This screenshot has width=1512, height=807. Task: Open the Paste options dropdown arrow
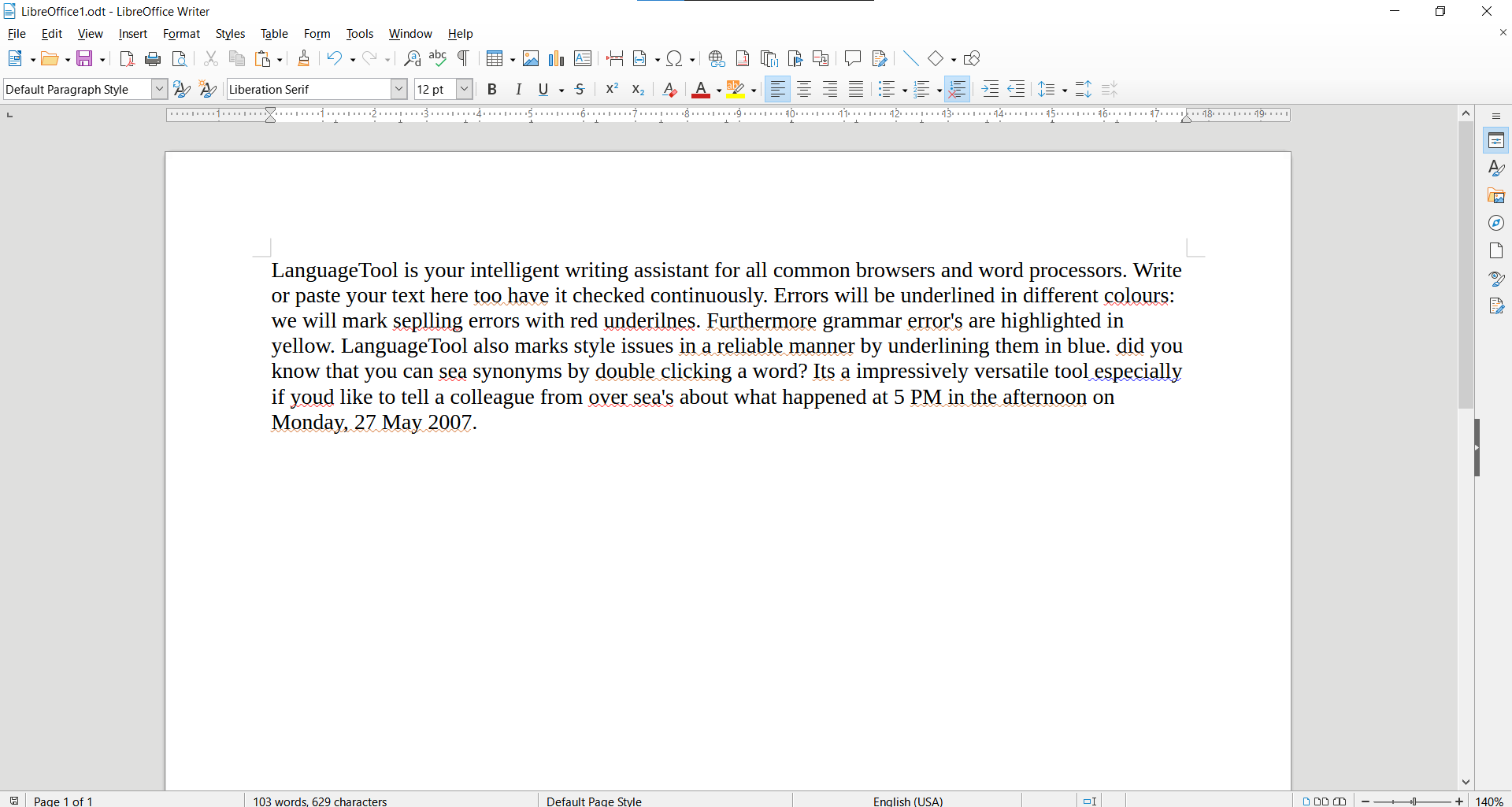coord(280,60)
